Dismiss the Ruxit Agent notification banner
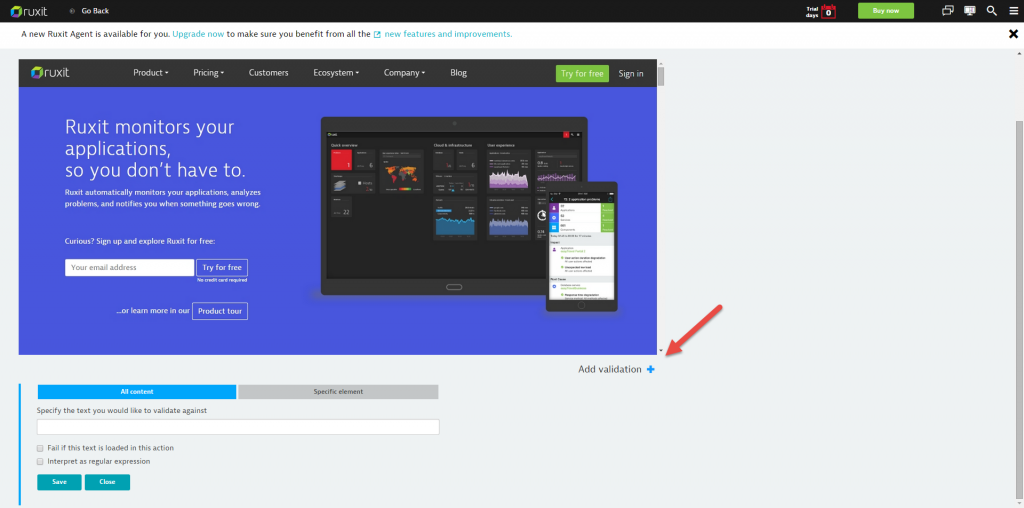This screenshot has width=1024, height=508. click(1014, 34)
